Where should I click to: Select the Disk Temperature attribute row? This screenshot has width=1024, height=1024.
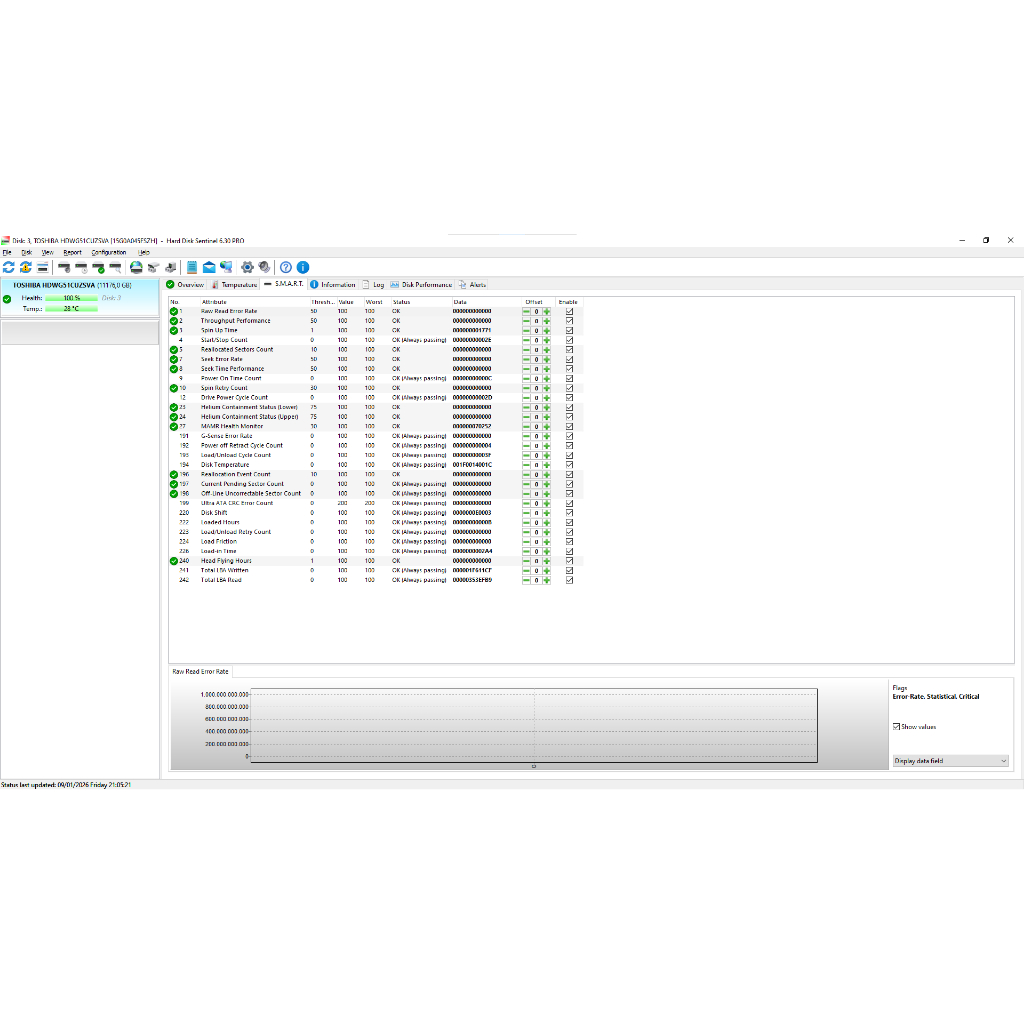pos(225,465)
